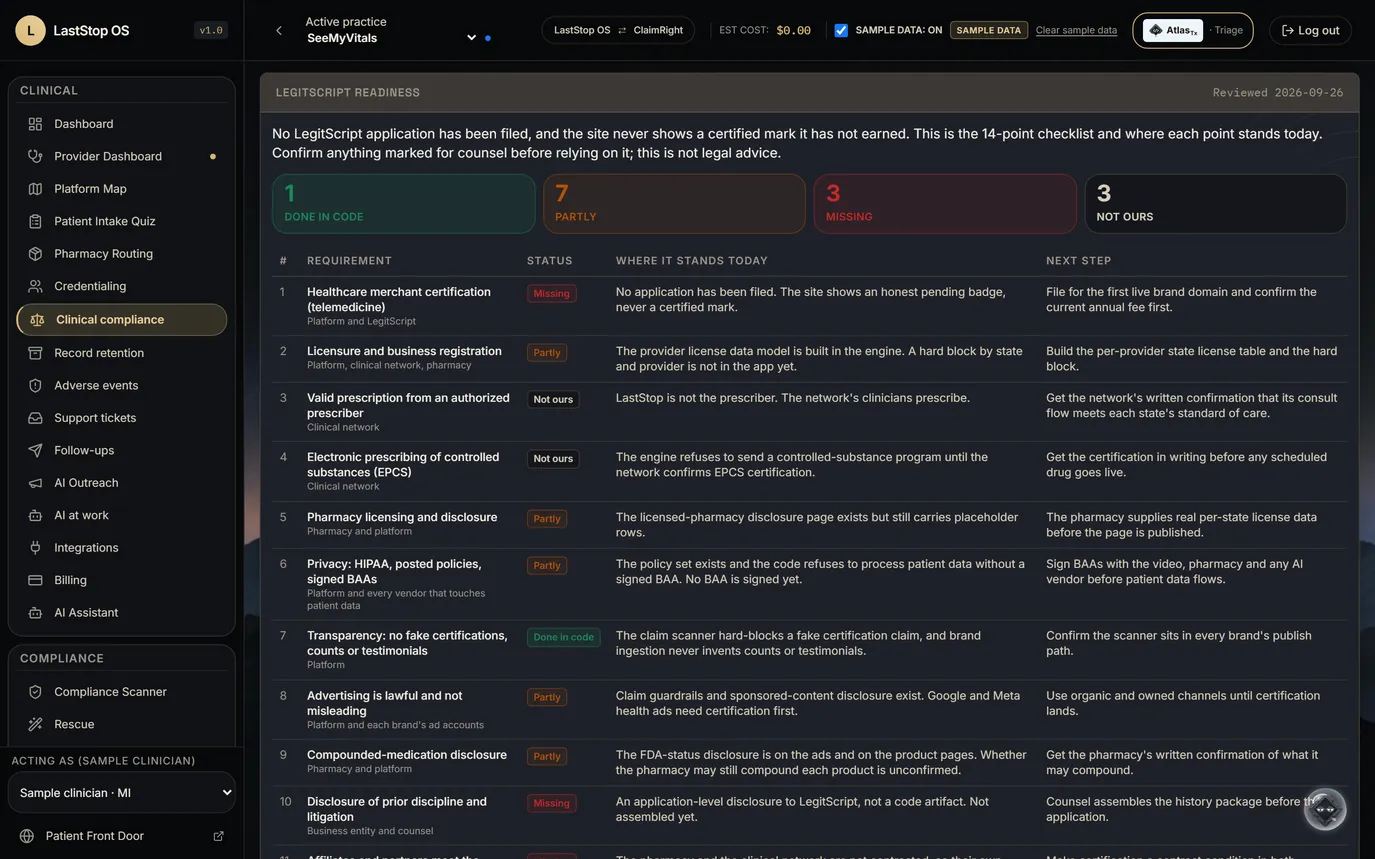Screen dimensions: 1375x859
Task: Click the Adverse events shield icon
Action: [x=35, y=385]
